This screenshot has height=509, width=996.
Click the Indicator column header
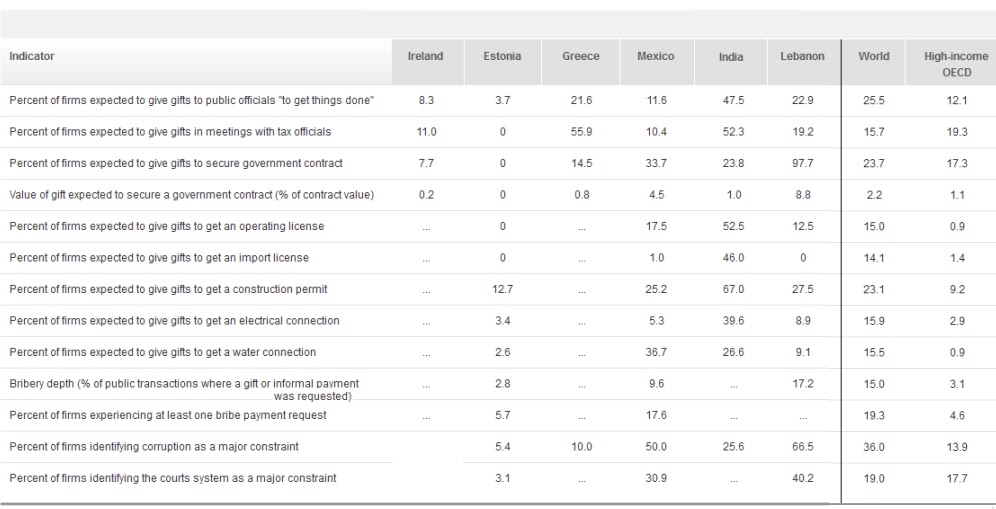32,57
